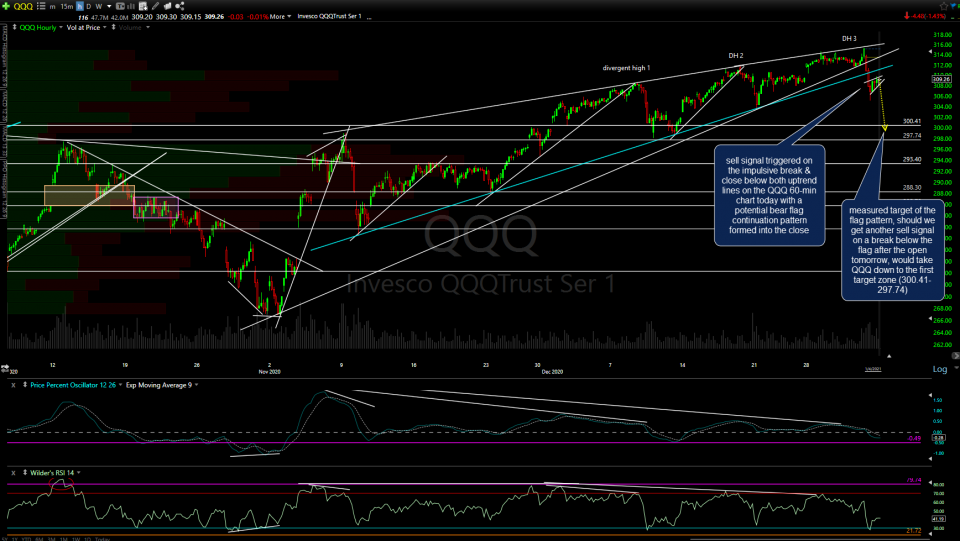Click the 293.40 price level label

coord(912,159)
